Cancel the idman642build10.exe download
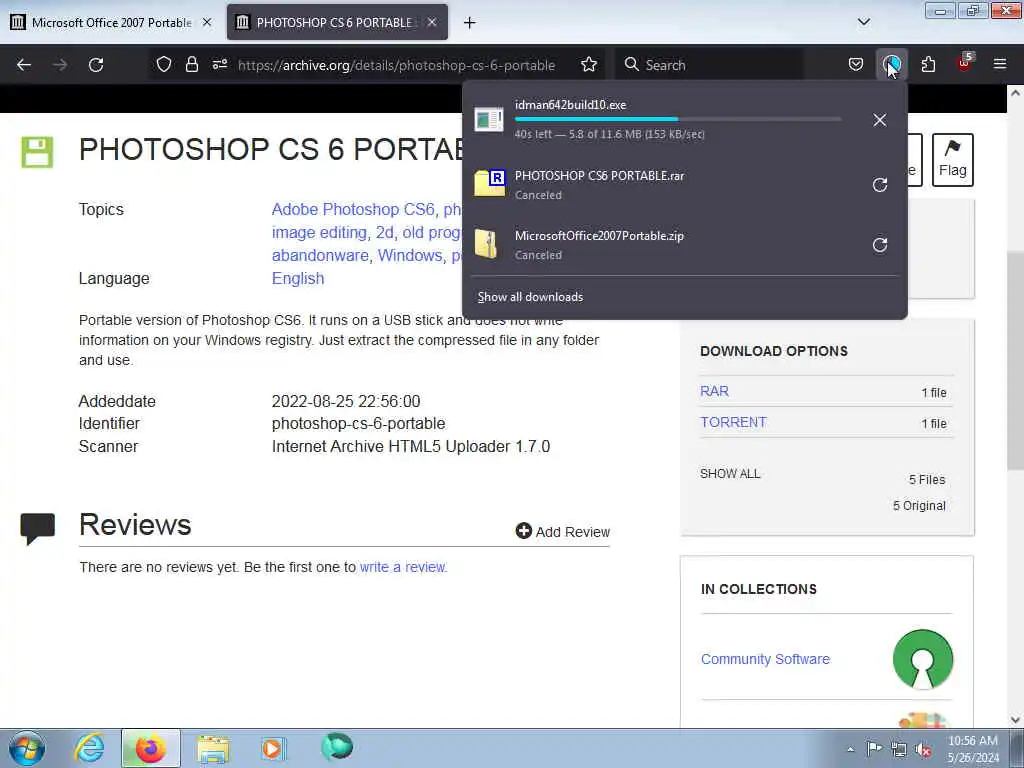The height and width of the screenshot is (768, 1024). 880,120
